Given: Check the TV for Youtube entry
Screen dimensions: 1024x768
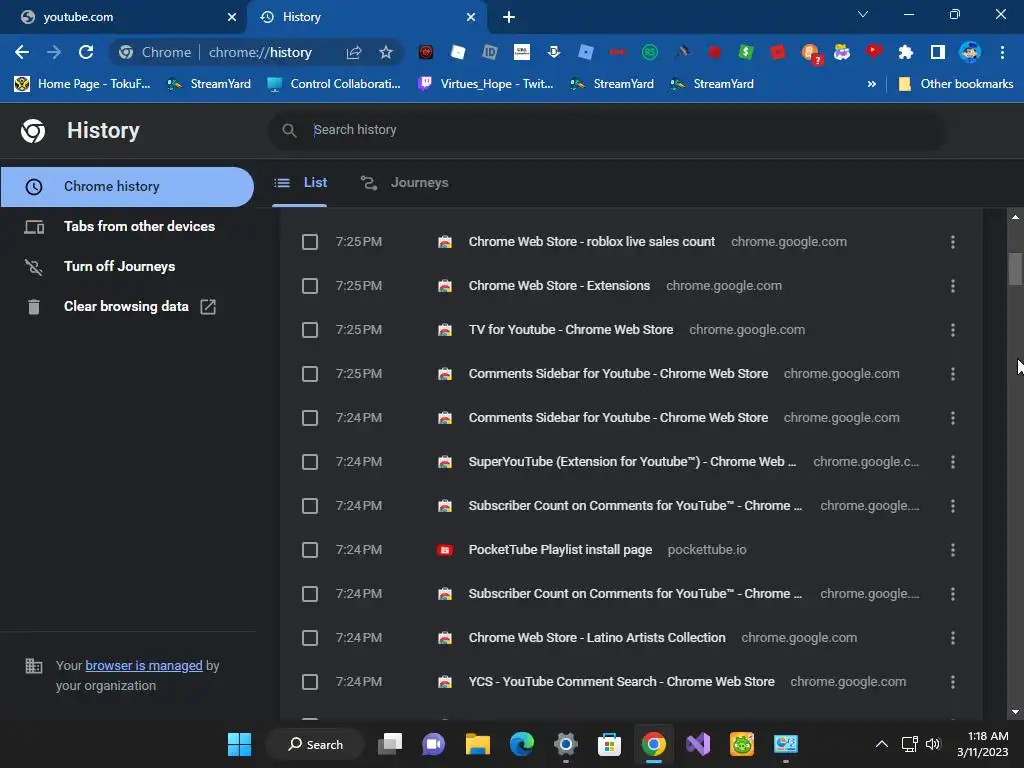Looking at the screenshot, I should [x=310, y=330].
